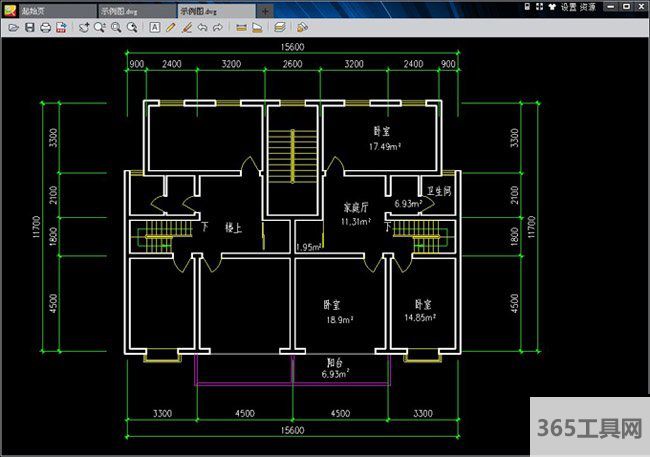Image resolution: width=650 pixels, height=457 pixels.
Task: Save drawing with the floppy disk icon
Action: coord(30,27)
